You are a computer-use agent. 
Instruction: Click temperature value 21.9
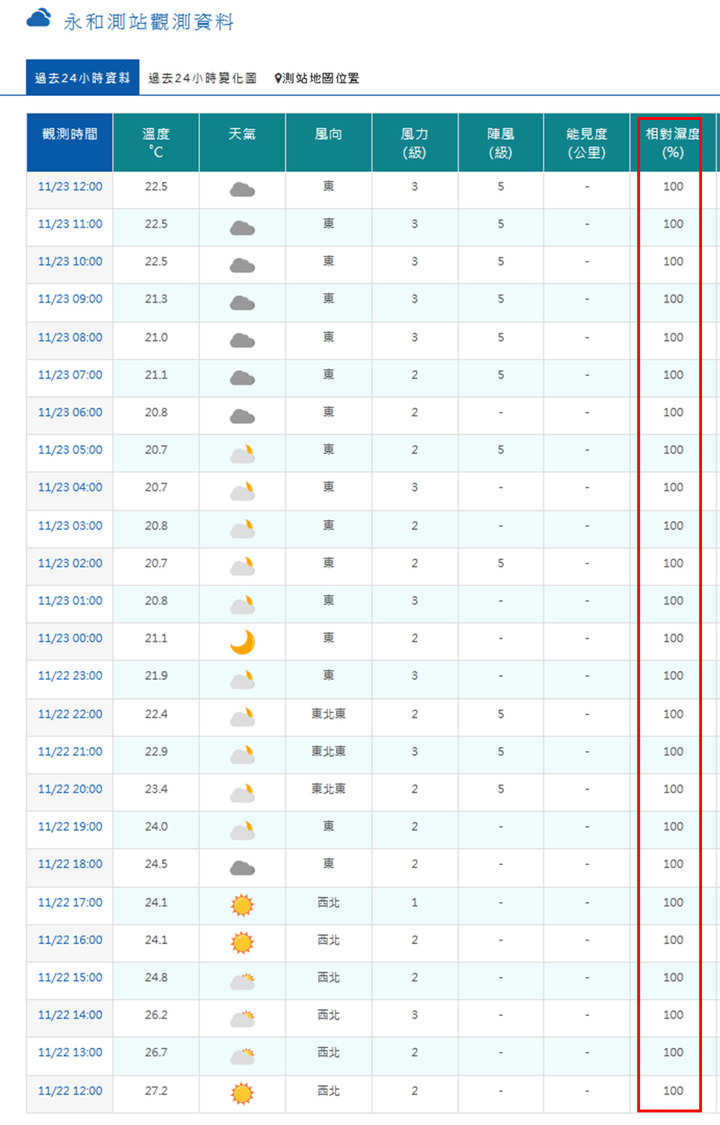(x=156, y=675)
